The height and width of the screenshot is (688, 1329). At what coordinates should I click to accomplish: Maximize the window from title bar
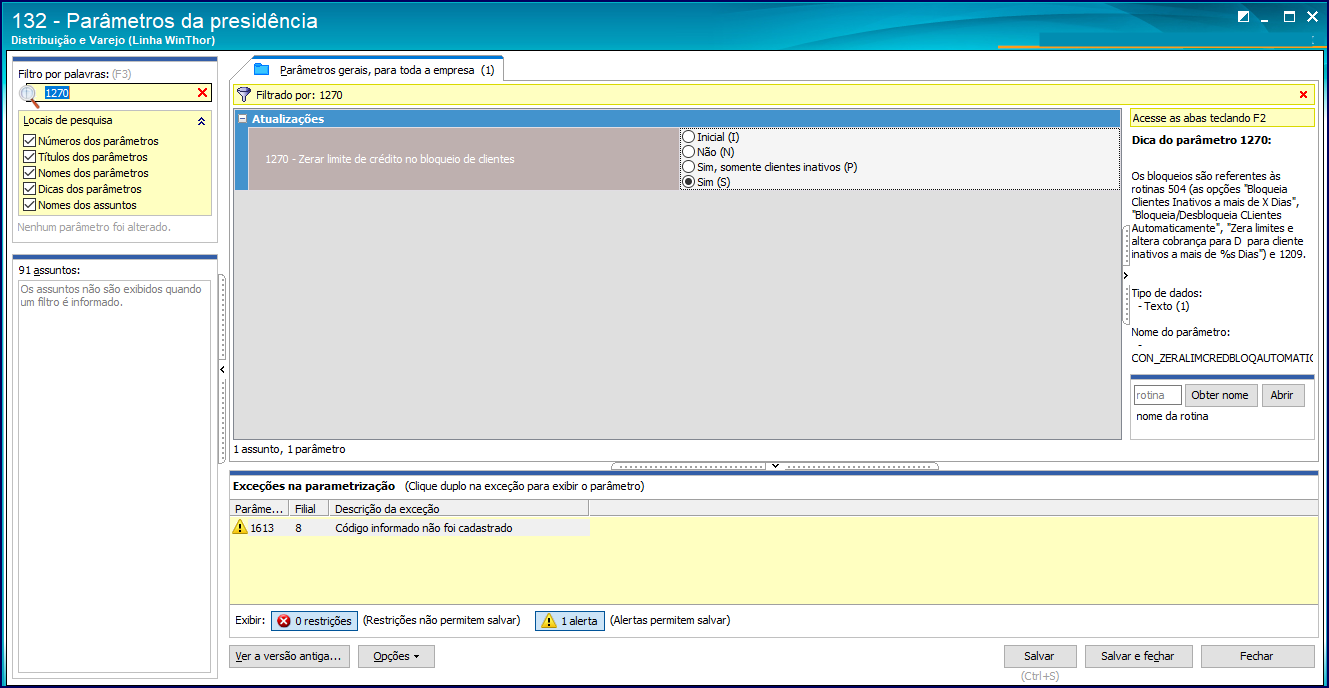pos(1290,16)
